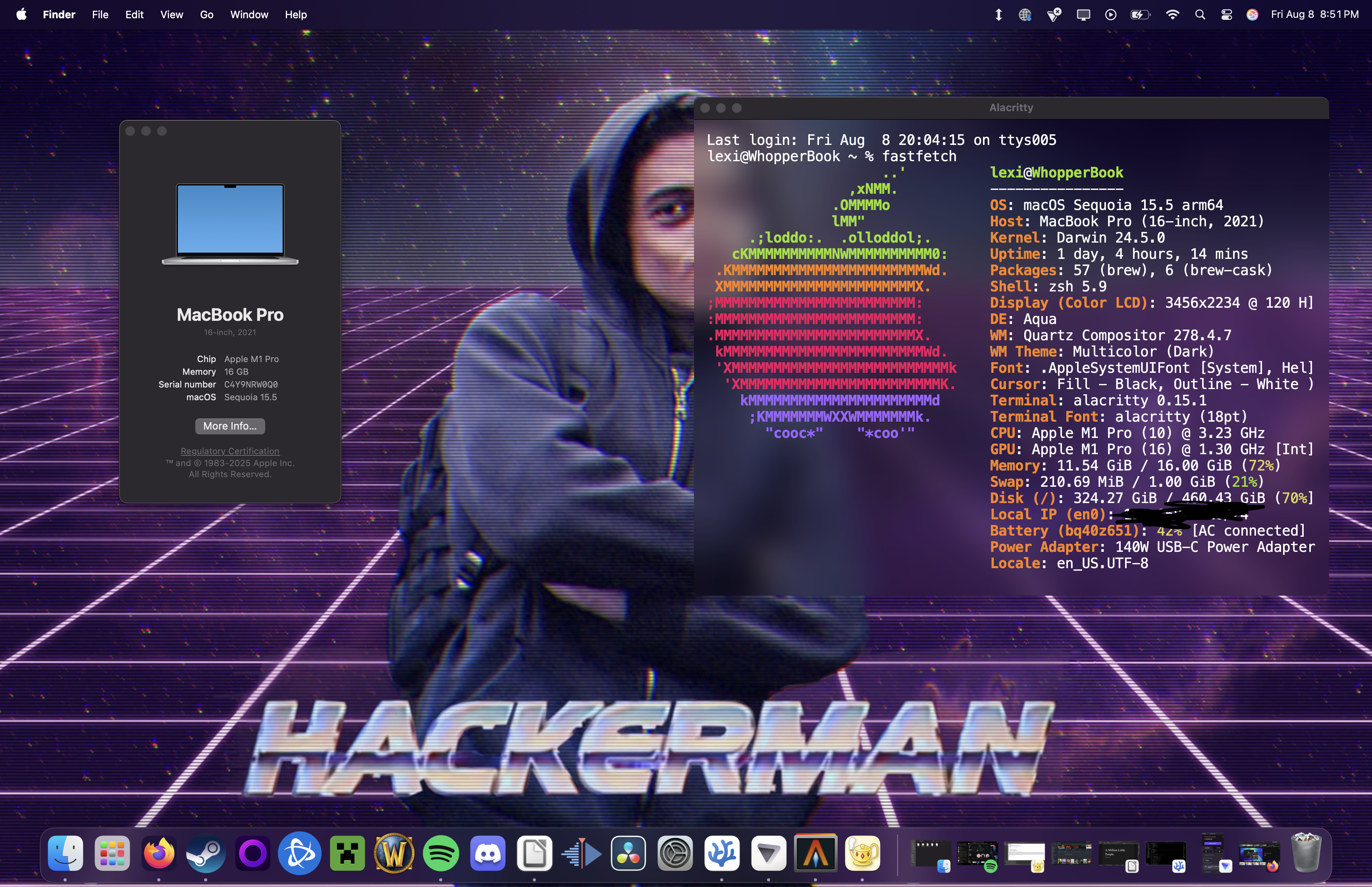Open the View menu
Viewport: 1372px width, 887px height.
tap(171, 14)
